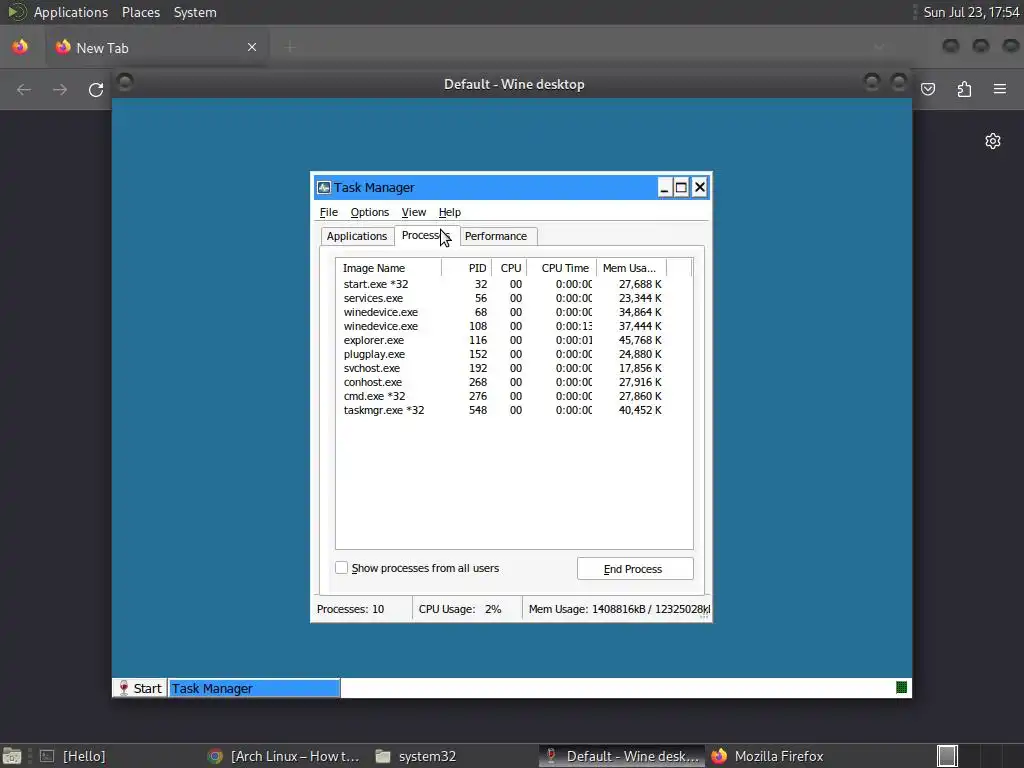Click the Firefox View icon left of tabs
The height and width of the screenshot is (768, 1024).
20,47
